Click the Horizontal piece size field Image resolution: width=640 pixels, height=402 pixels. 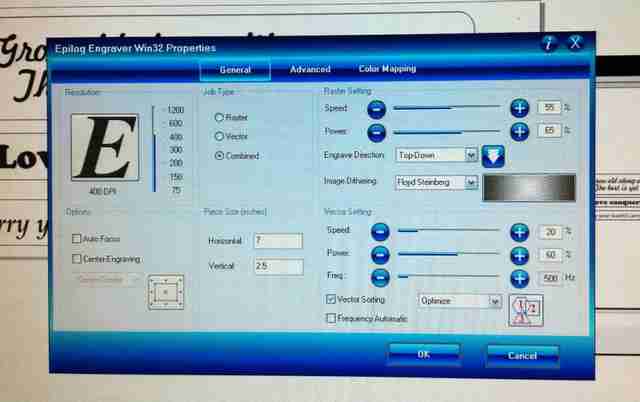pos(278,241)
